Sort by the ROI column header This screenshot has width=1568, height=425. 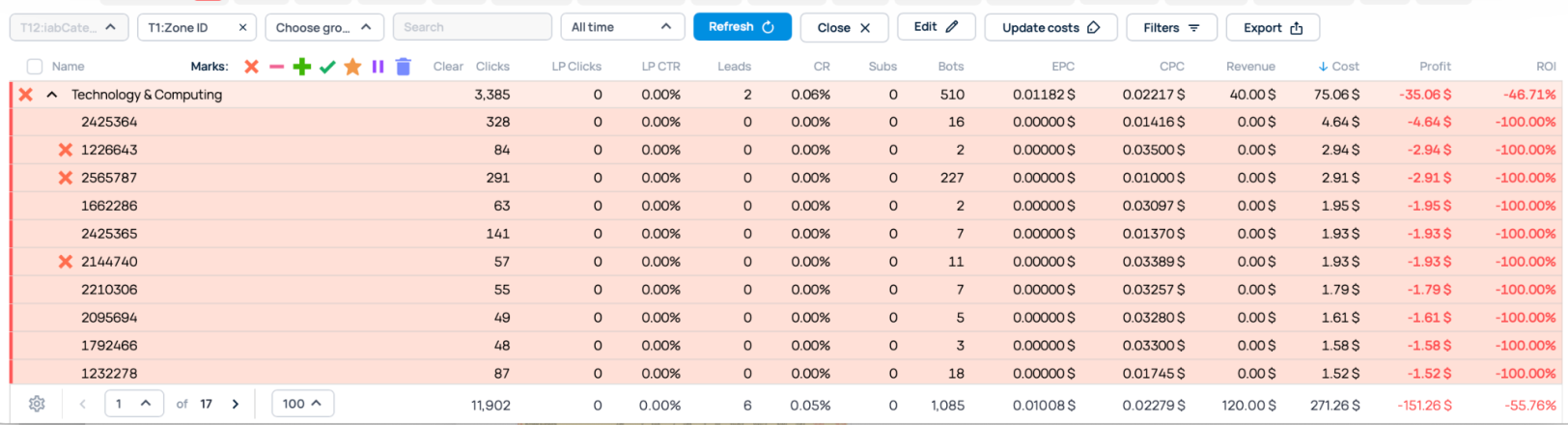coord(1546,67)
